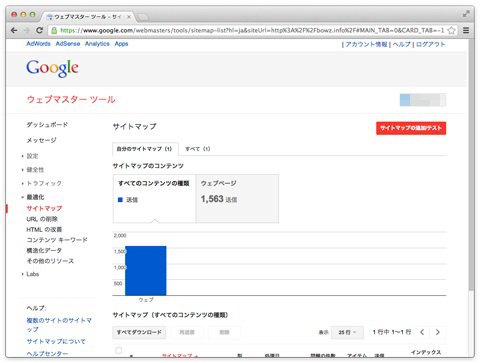This screenshot has height=363, width=480.
Task: Toggle the select-all checkbox in sitemap table
Action: [x=118, y=350]
